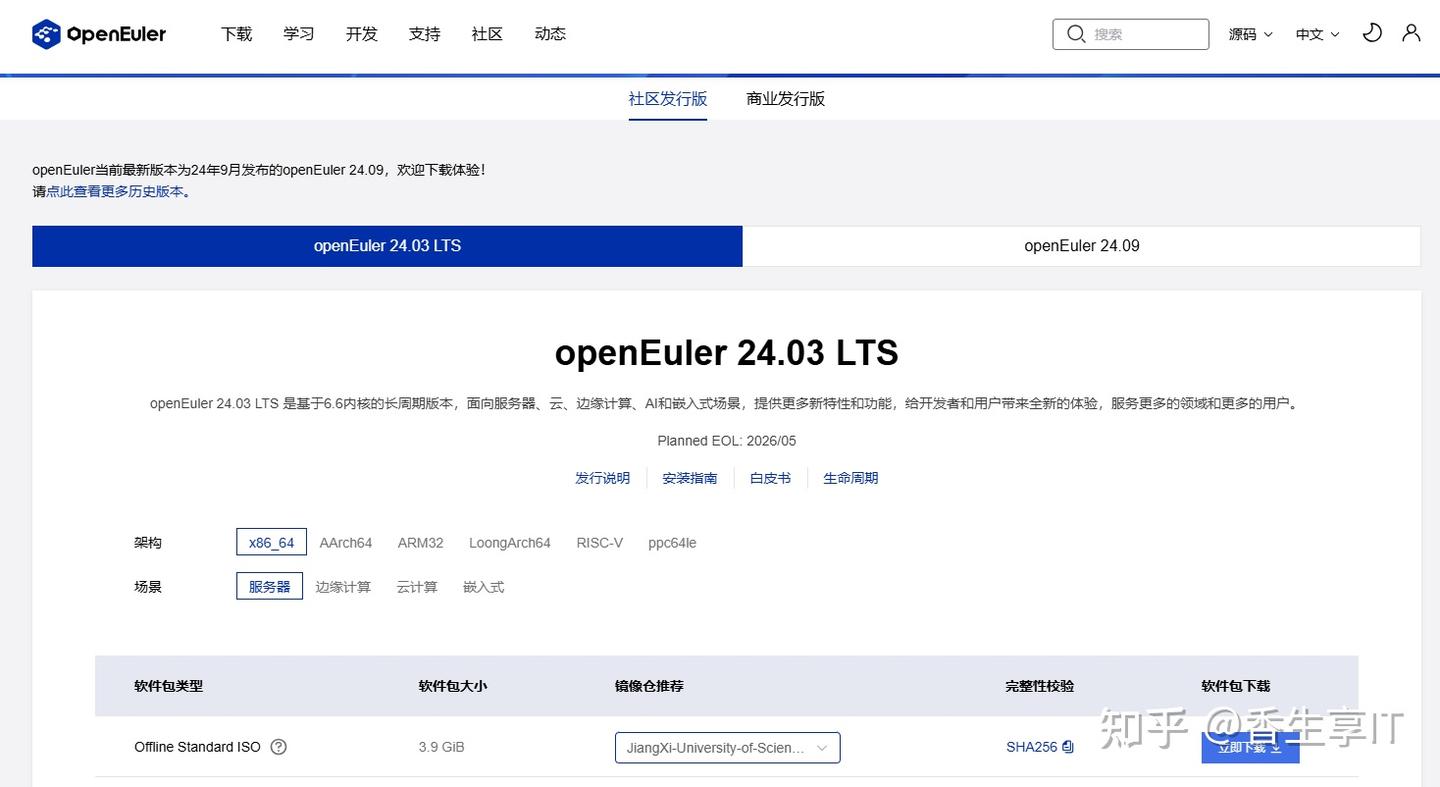Toggle dark mode with the moon icon
The image size is (1440, 787).
click(1372, 33)
